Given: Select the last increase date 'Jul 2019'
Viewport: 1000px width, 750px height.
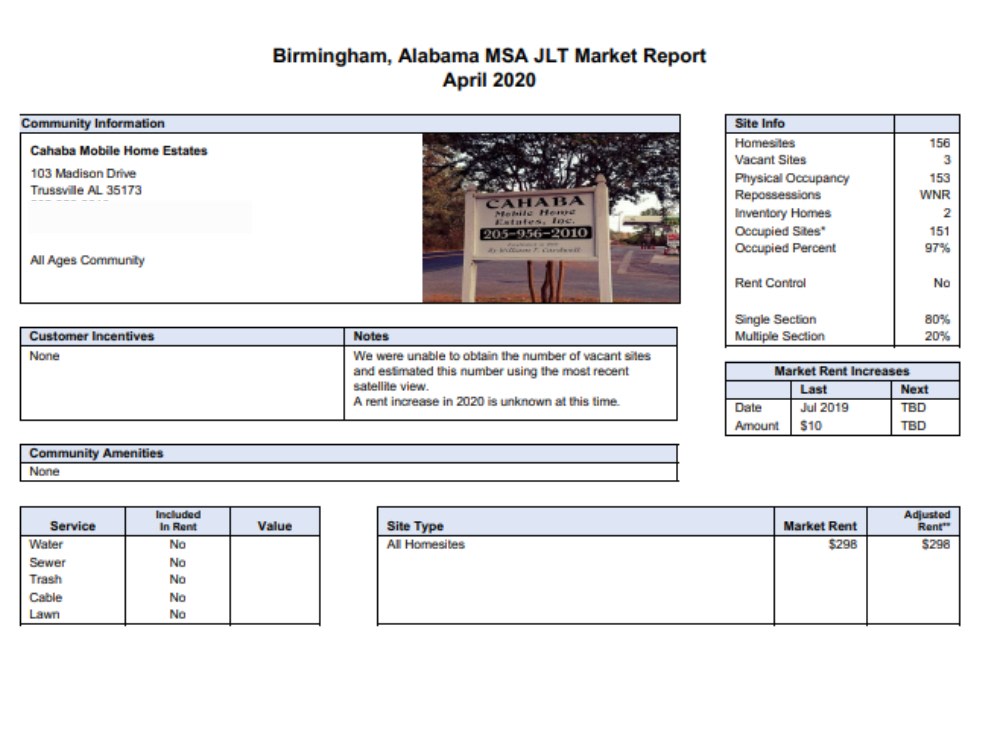Looking at the screenshot, I should click(x=824, y=408).
